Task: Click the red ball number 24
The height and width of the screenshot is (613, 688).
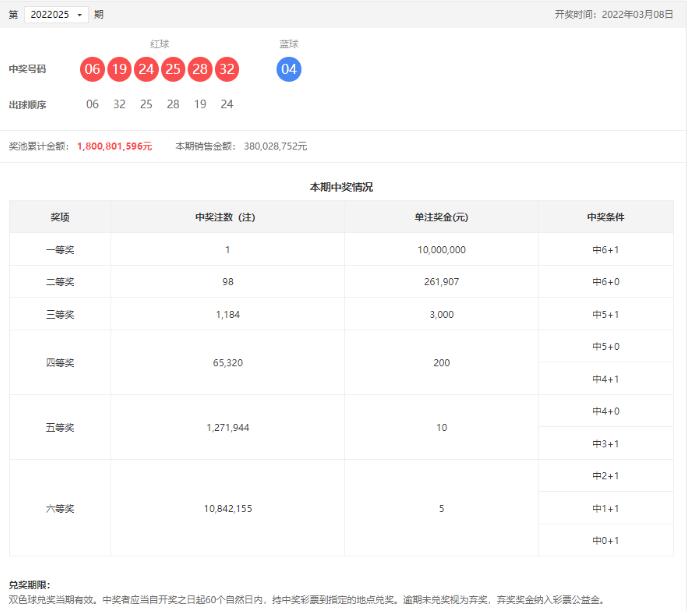Action: click(x=146, y=69)
